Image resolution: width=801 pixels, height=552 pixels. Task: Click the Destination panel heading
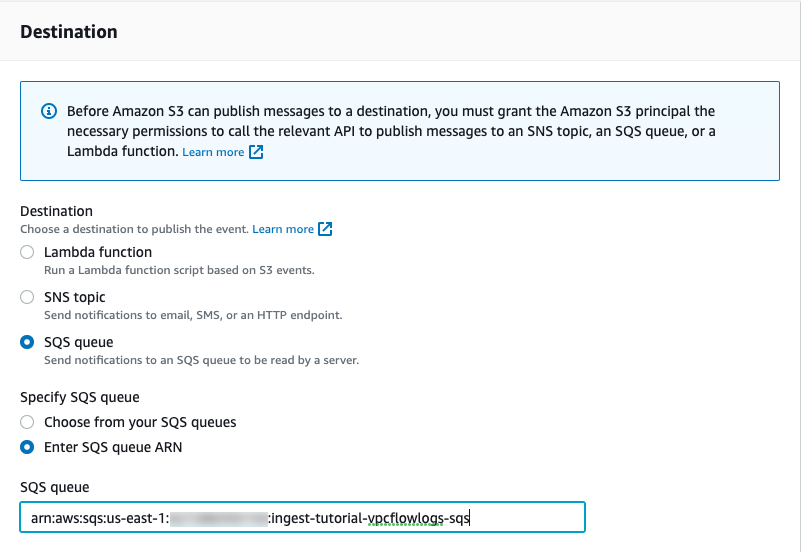point(69,32)
